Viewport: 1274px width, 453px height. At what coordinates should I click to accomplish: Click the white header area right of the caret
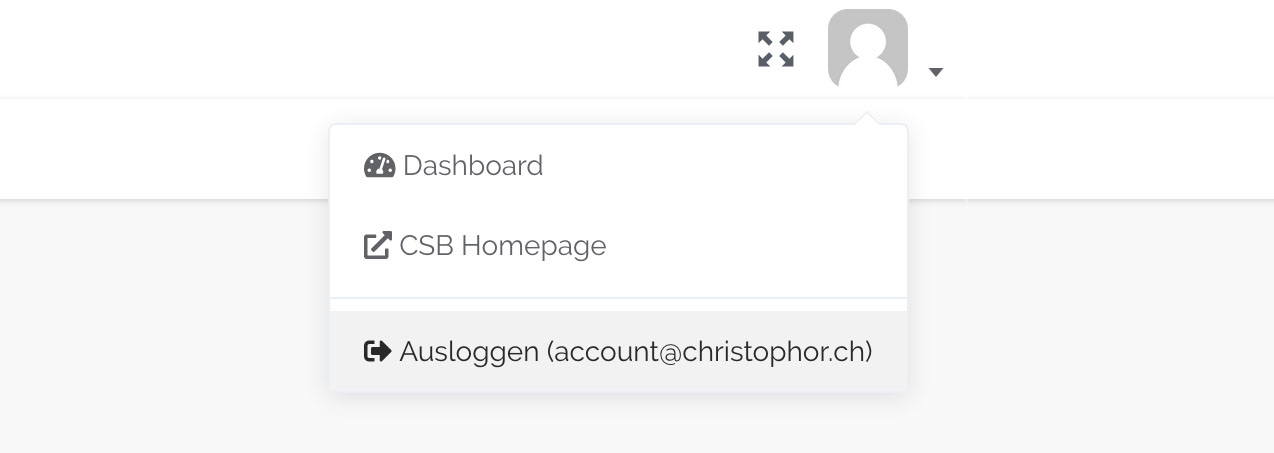[1100, 49]
